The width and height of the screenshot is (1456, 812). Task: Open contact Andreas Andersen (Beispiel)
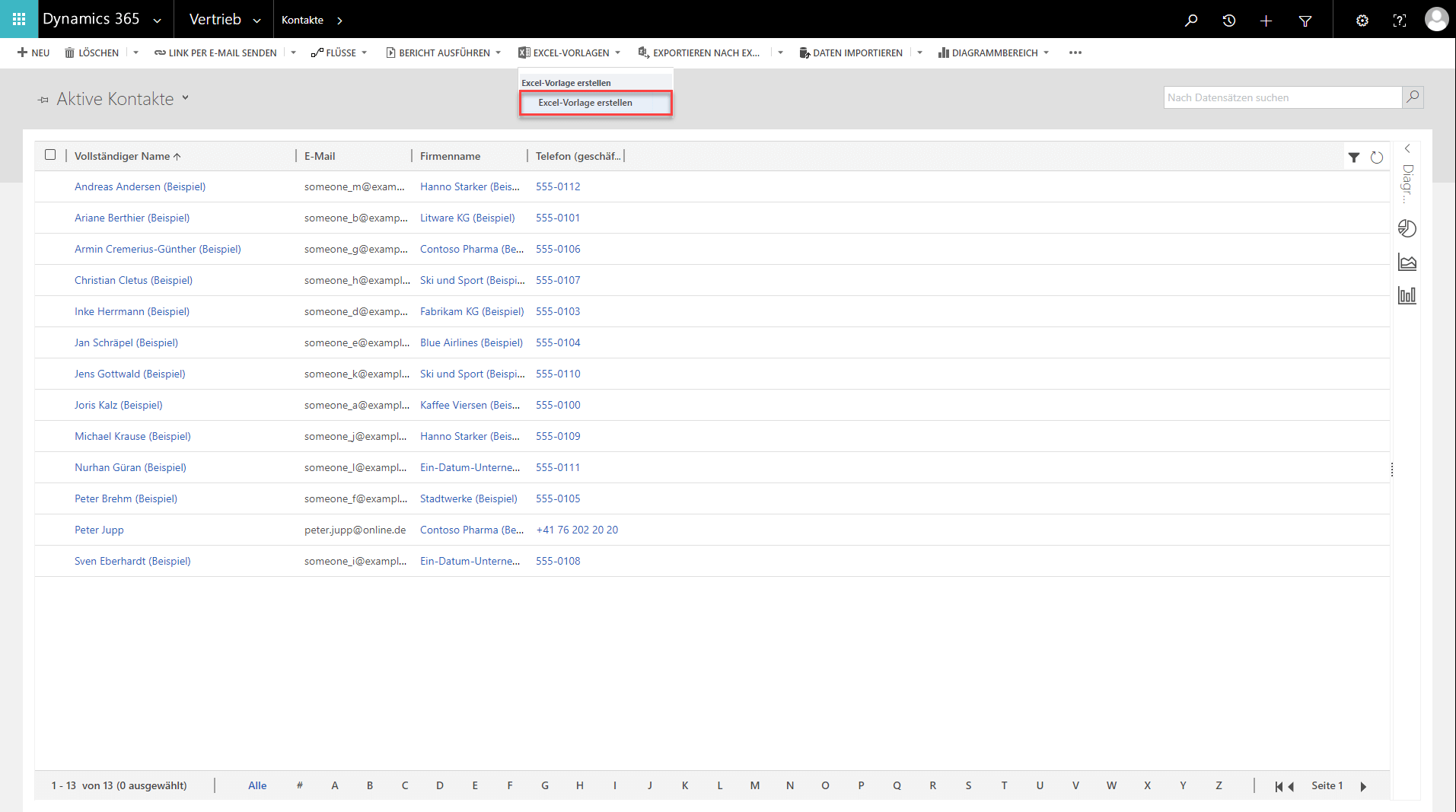point(140,186)
